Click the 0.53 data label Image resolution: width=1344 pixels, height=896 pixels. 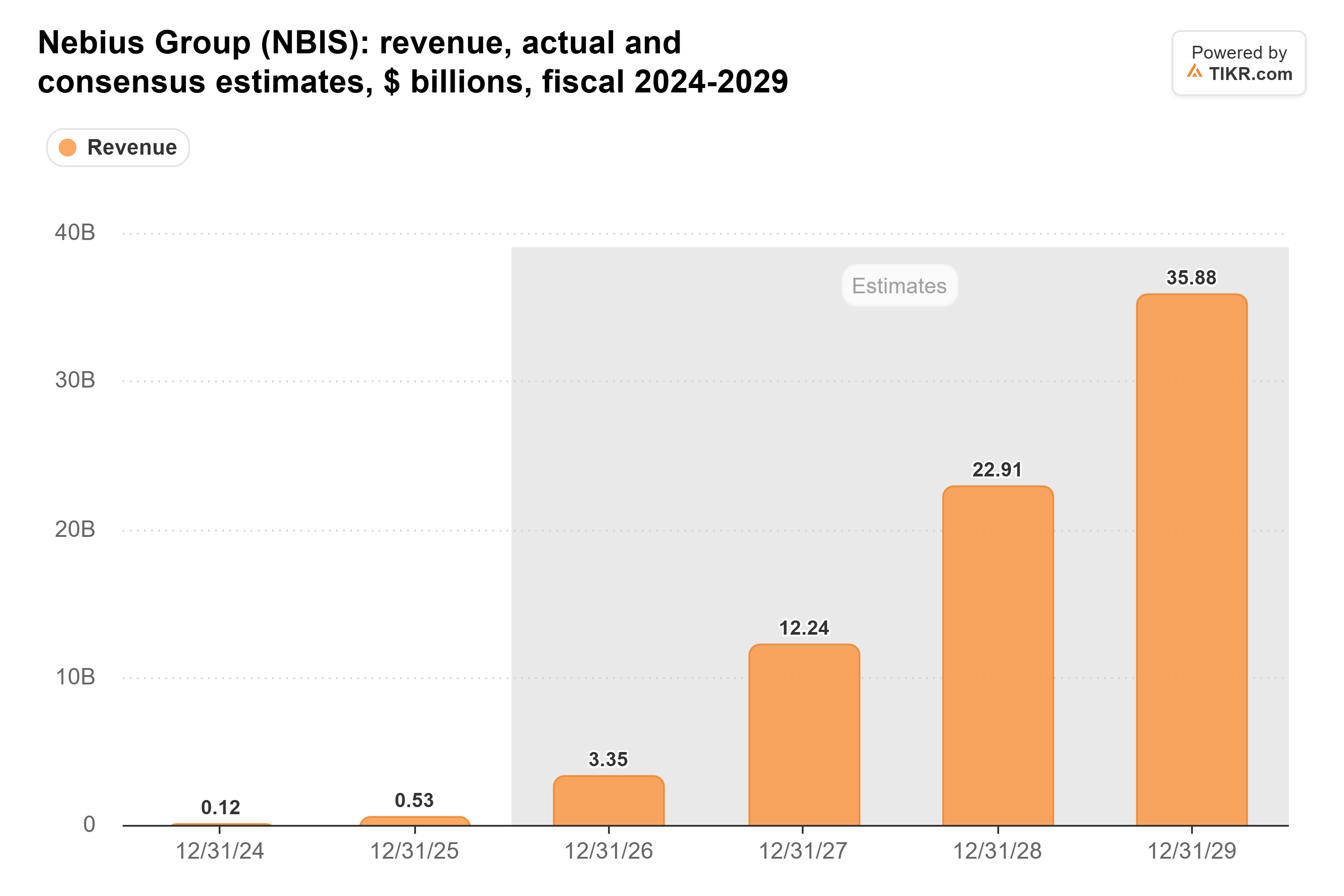(x=414, y=800)
